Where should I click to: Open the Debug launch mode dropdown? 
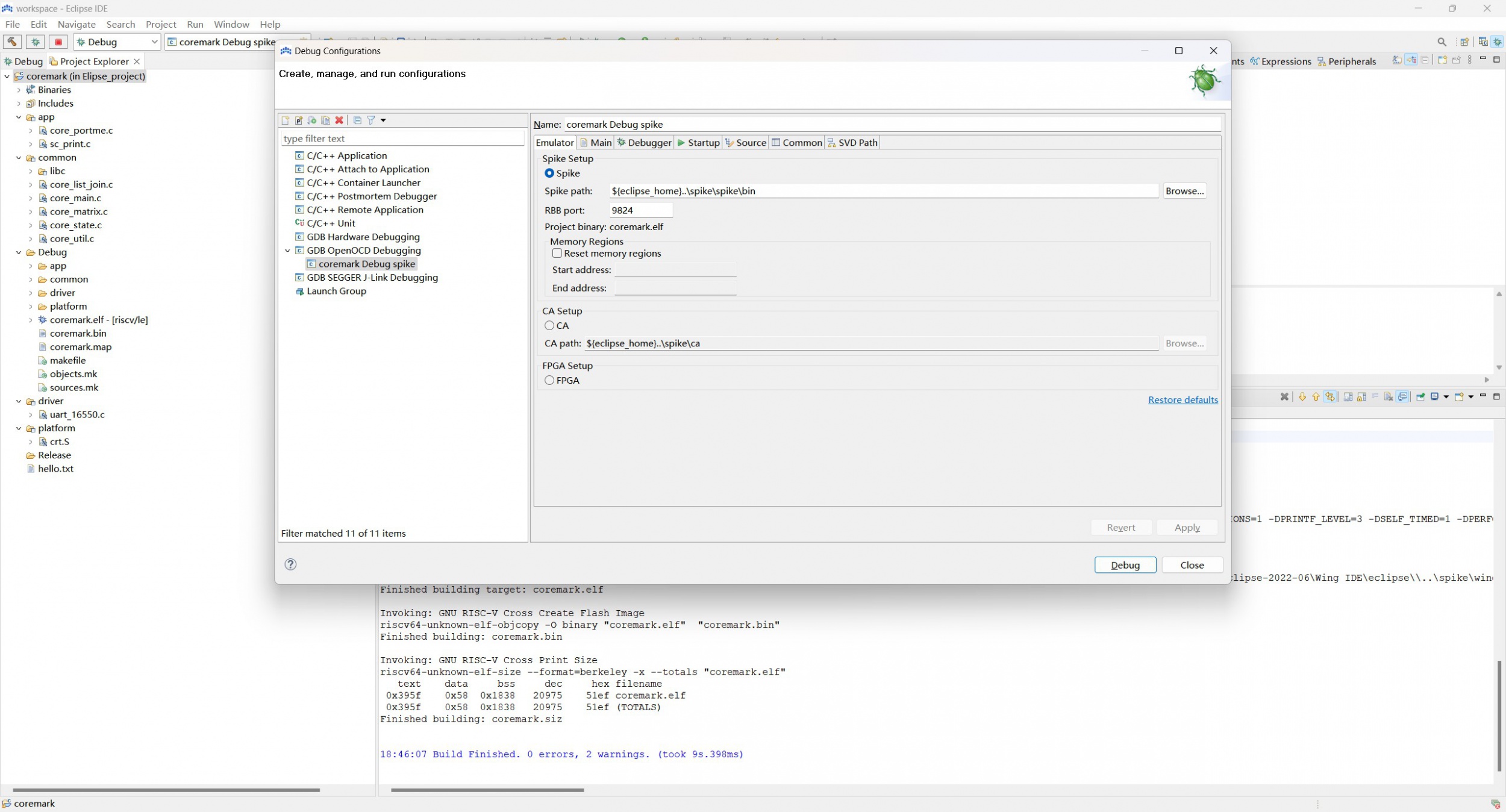tap(154, 42)
